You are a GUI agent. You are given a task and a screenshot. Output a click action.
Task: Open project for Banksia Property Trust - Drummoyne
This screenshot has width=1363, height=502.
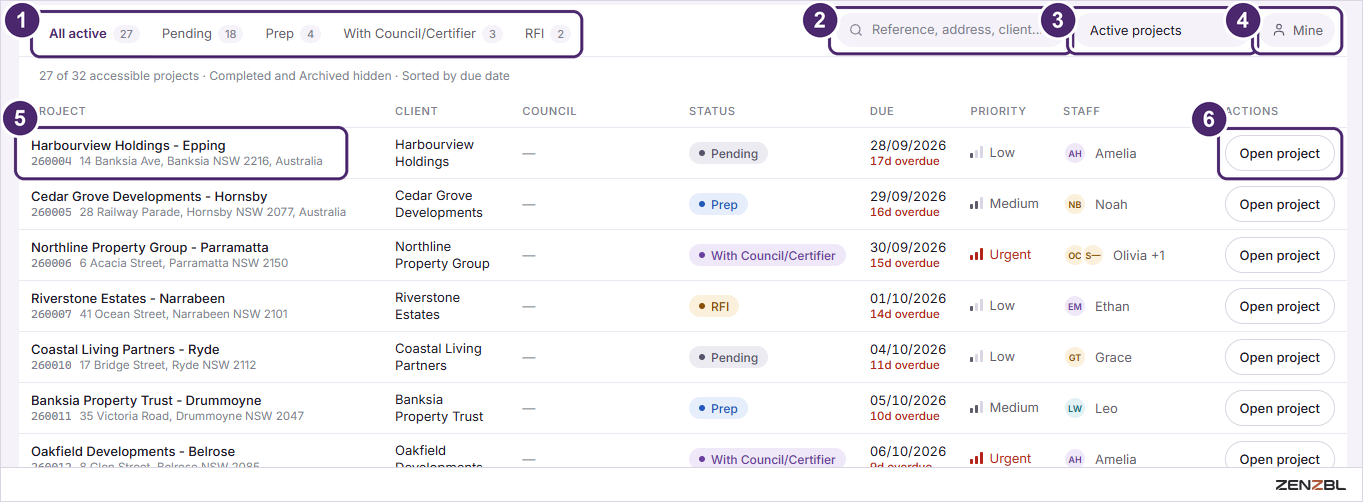1279,408
